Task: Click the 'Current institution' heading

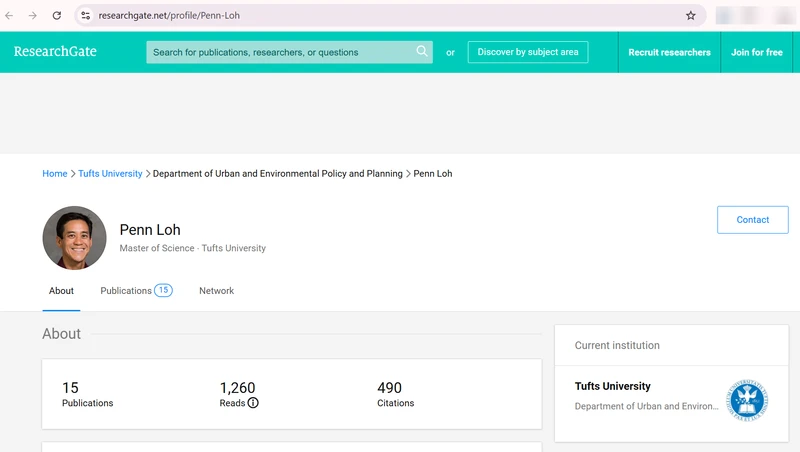Action: point(617,345)
